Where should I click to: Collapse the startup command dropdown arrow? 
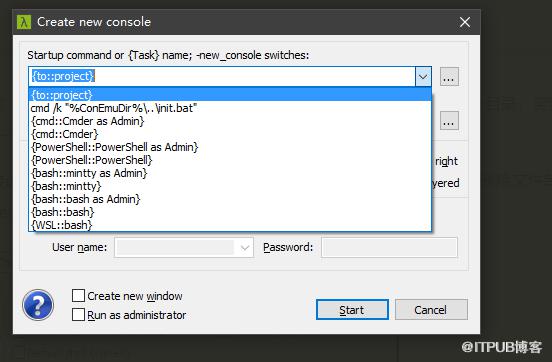[423, 76]
